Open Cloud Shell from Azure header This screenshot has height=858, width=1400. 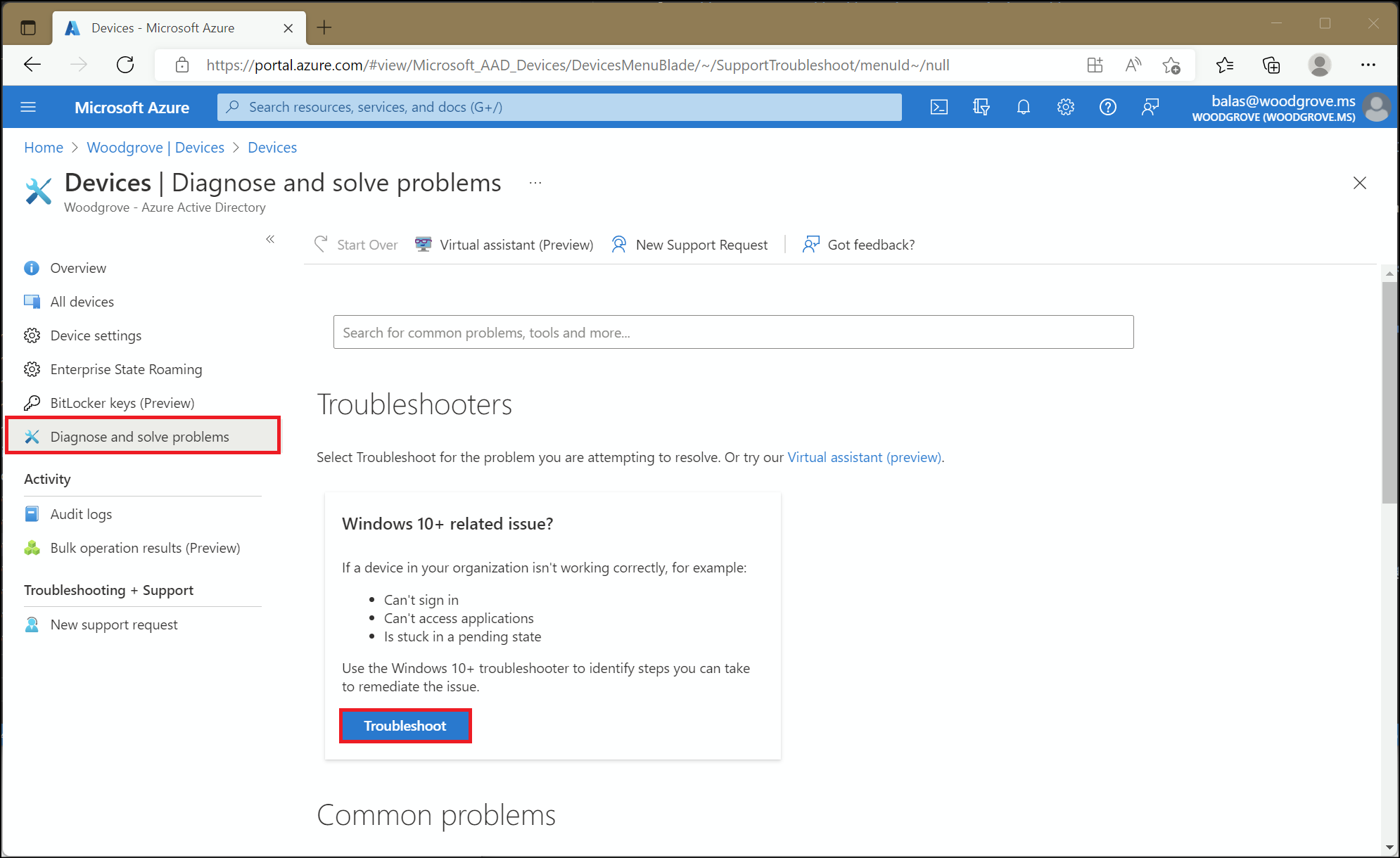pos(938,107)
